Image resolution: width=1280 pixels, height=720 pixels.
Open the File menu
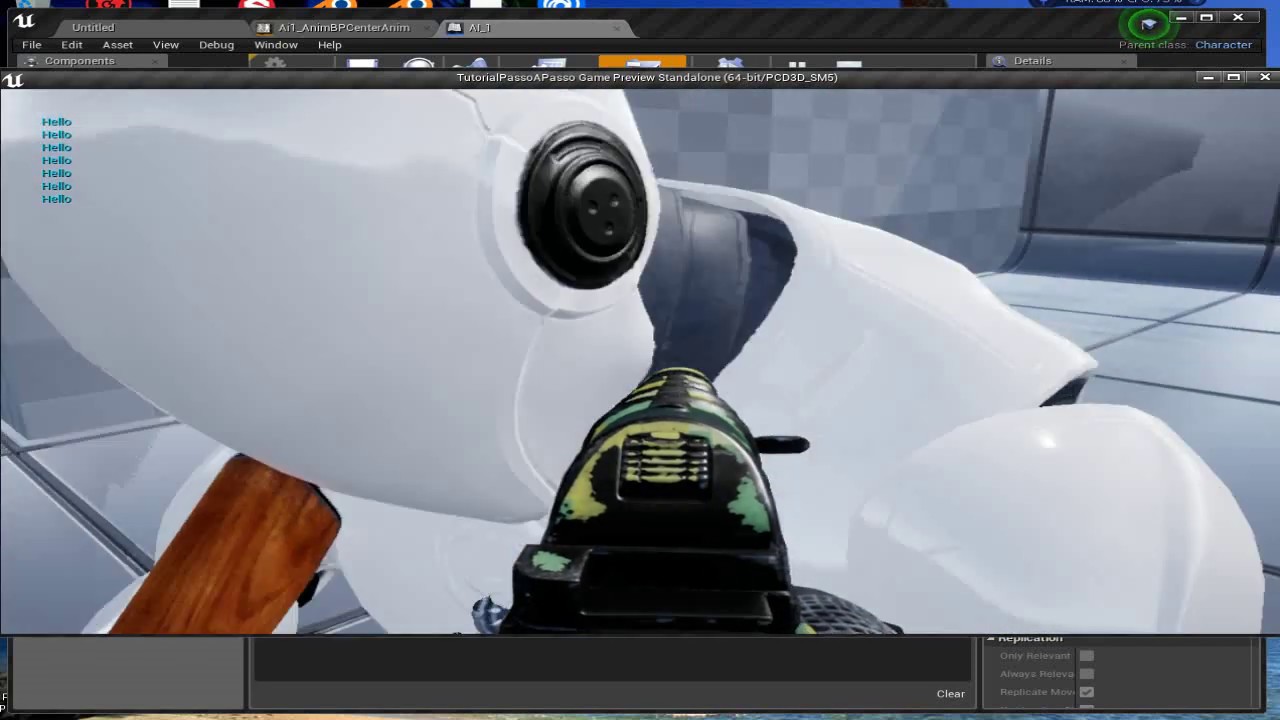(32, 45)
